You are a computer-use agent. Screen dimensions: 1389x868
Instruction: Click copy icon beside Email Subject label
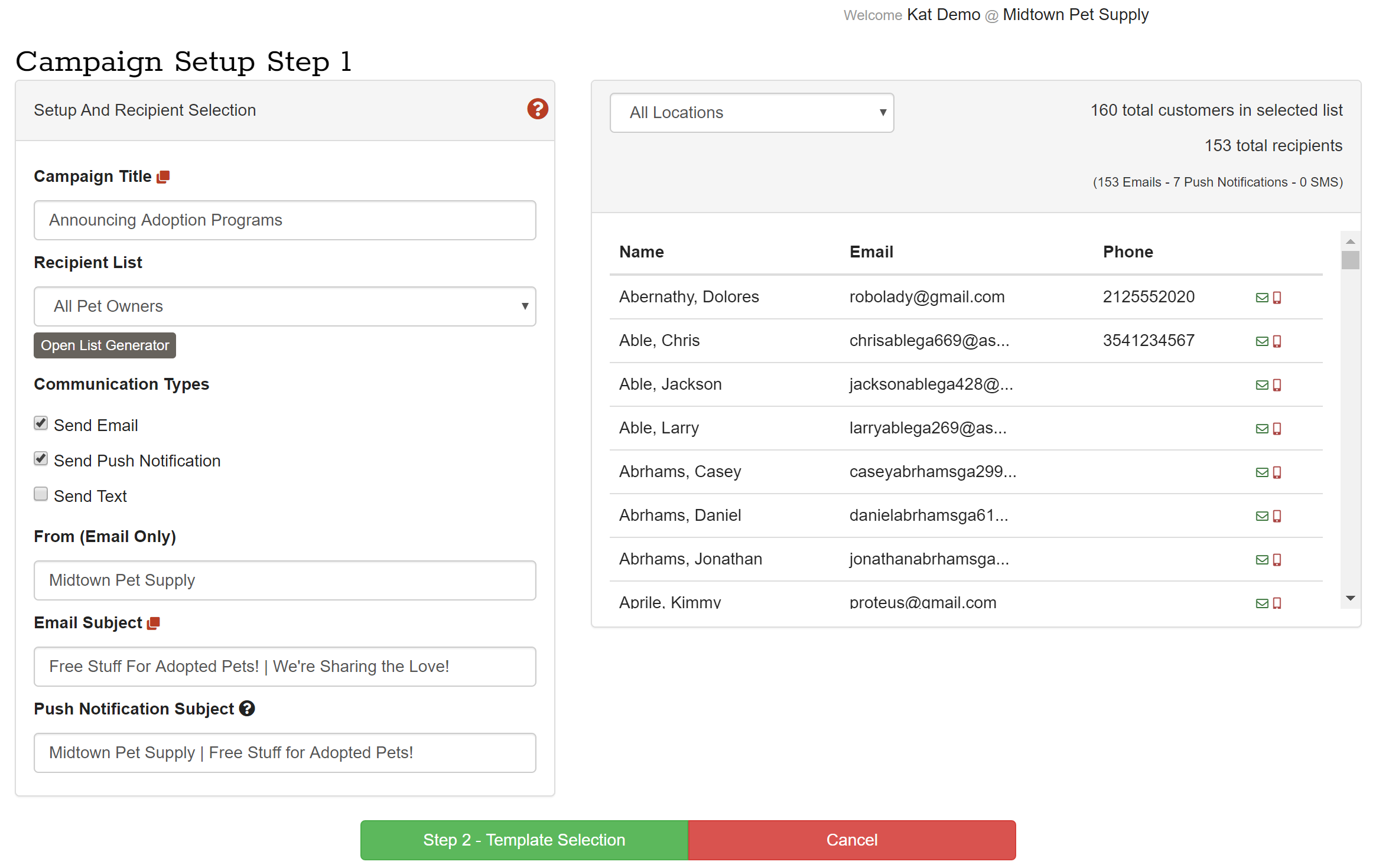pos(154,623)
